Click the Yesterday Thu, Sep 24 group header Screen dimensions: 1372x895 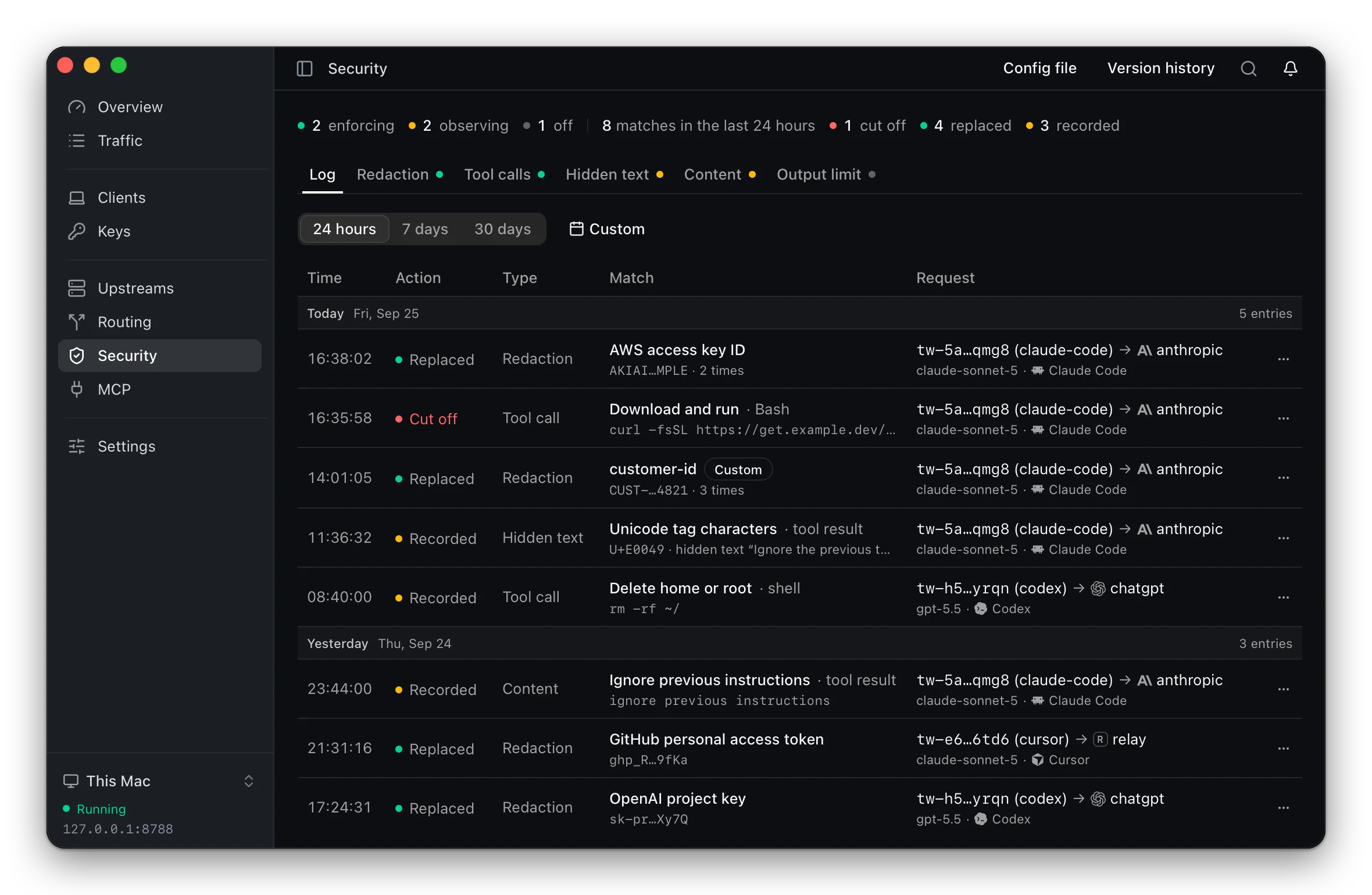click(x=799, y=643)
